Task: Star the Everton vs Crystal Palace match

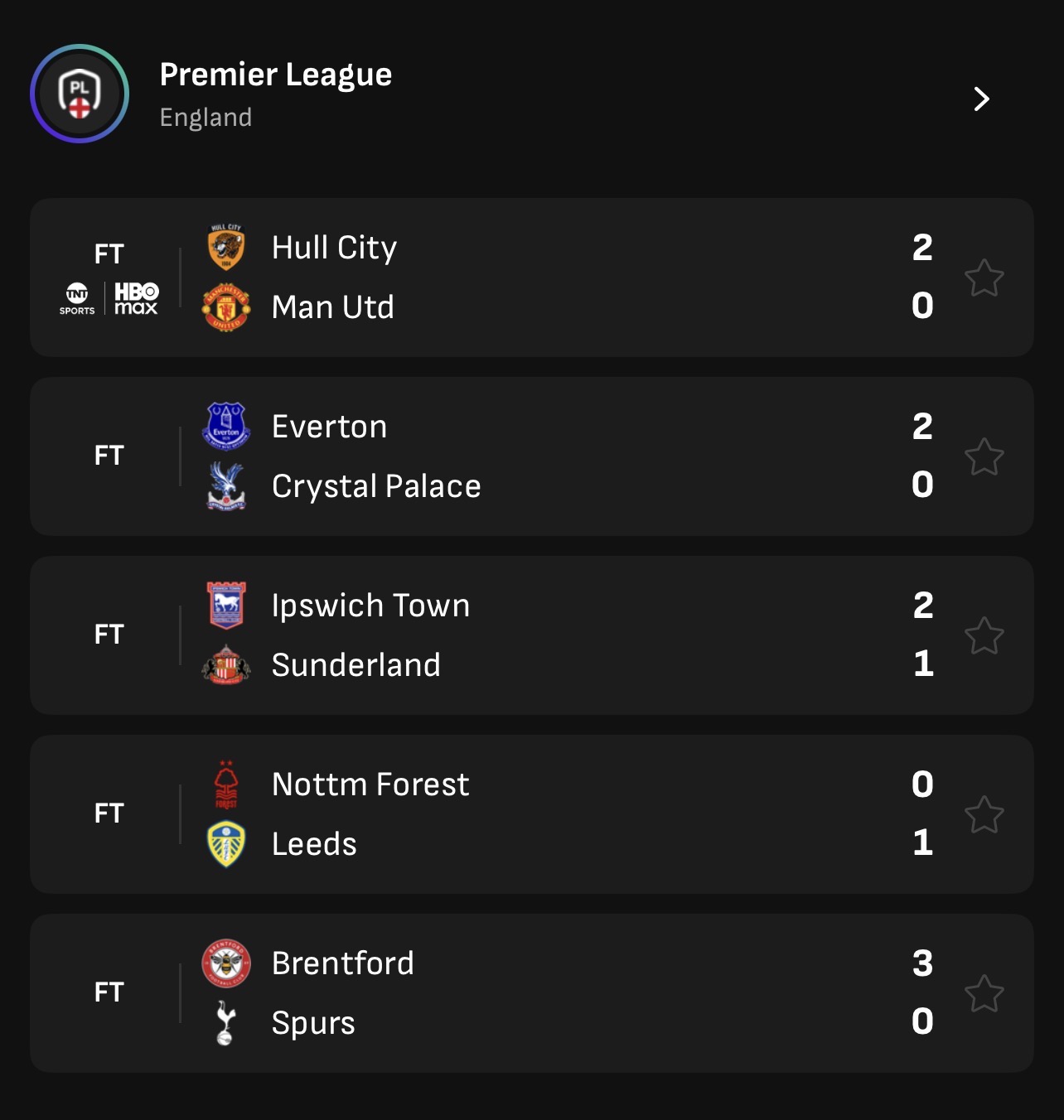Action: pos(984,456)
